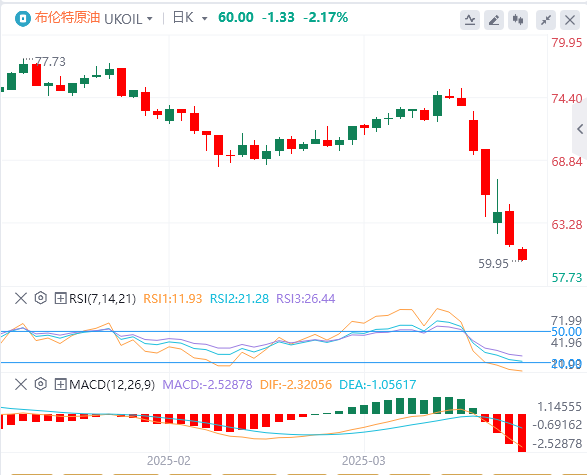Expand the MACD panel with plus icon

[60, 384]
